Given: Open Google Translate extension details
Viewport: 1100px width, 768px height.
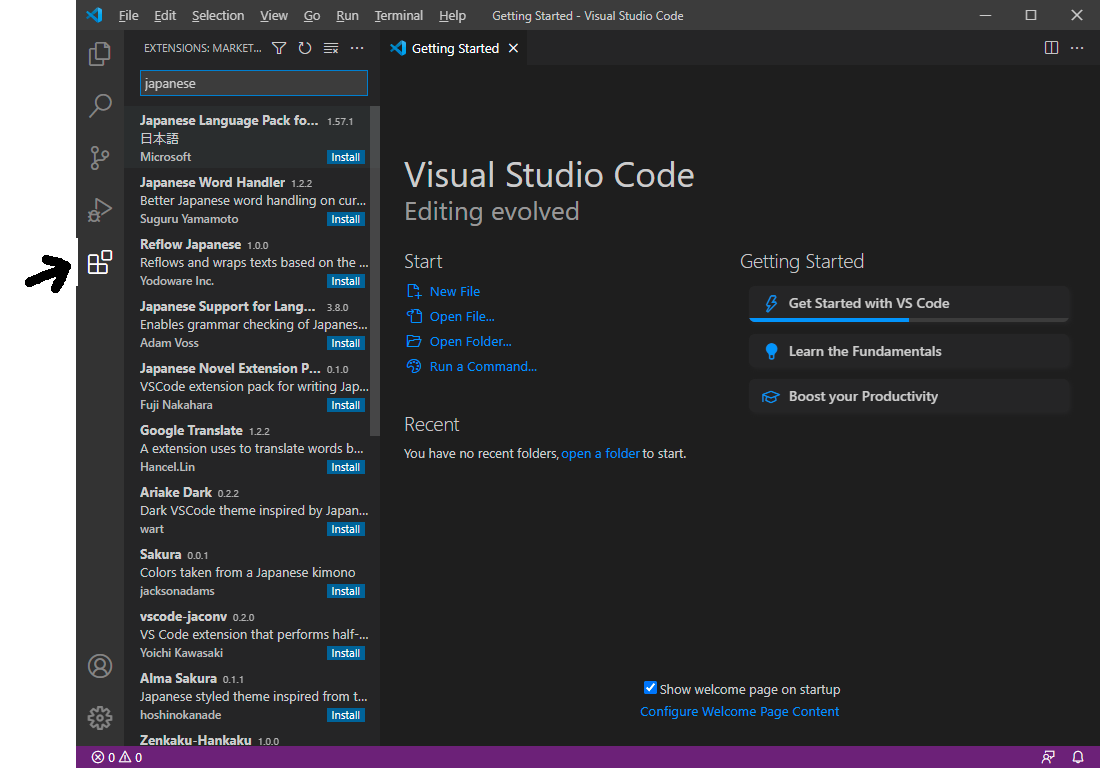Looking at the screenshot, I should coord(247,447).
